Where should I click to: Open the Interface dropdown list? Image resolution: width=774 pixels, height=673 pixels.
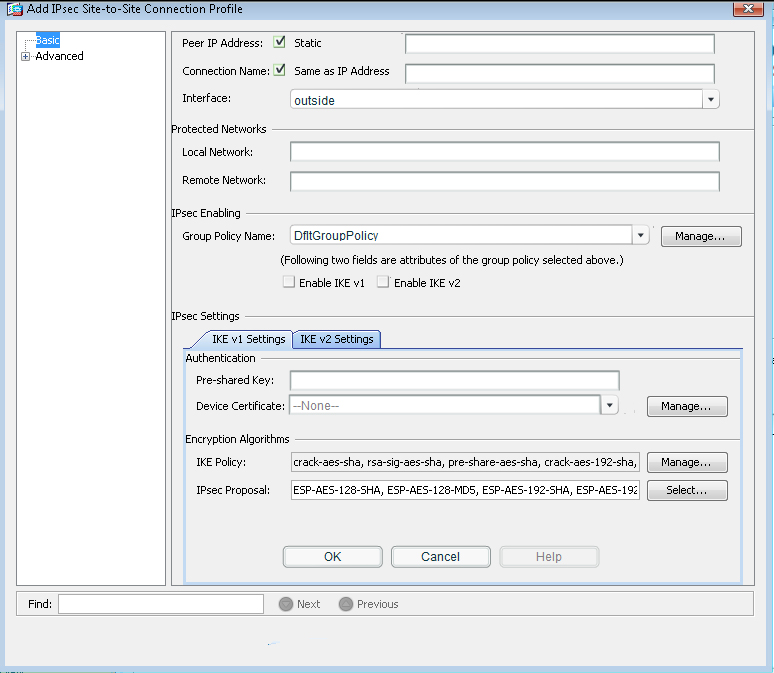point(710,100)
